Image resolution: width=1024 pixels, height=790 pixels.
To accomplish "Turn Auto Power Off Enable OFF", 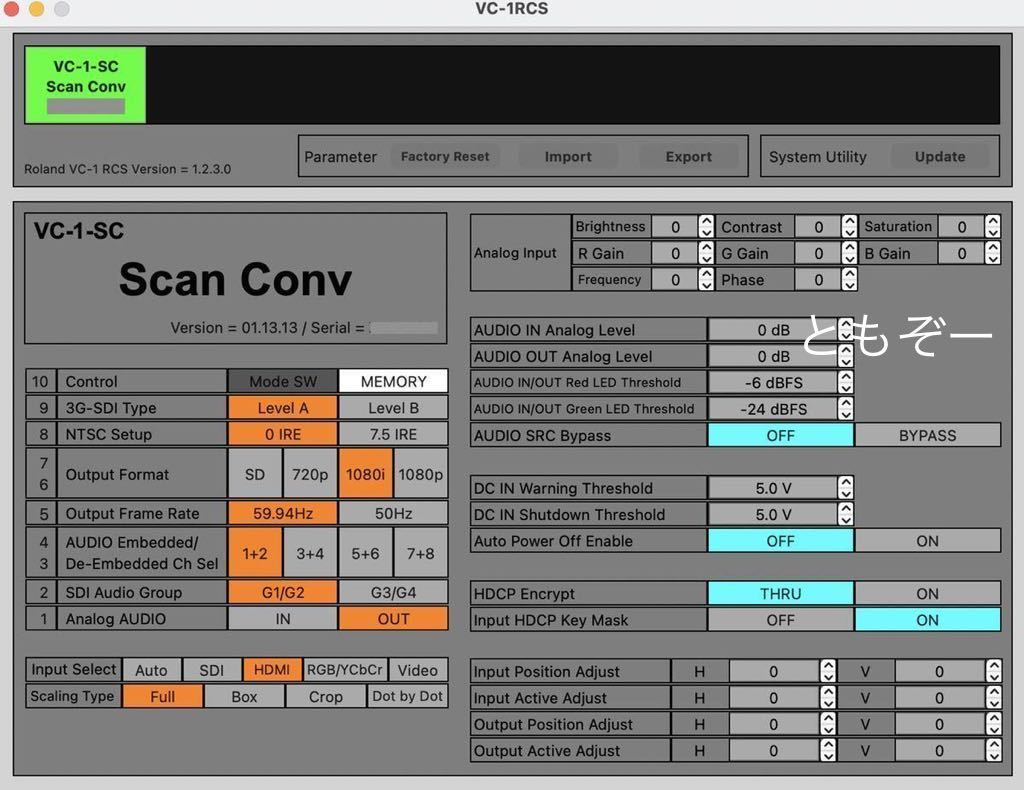I will (x=780, y=541).
